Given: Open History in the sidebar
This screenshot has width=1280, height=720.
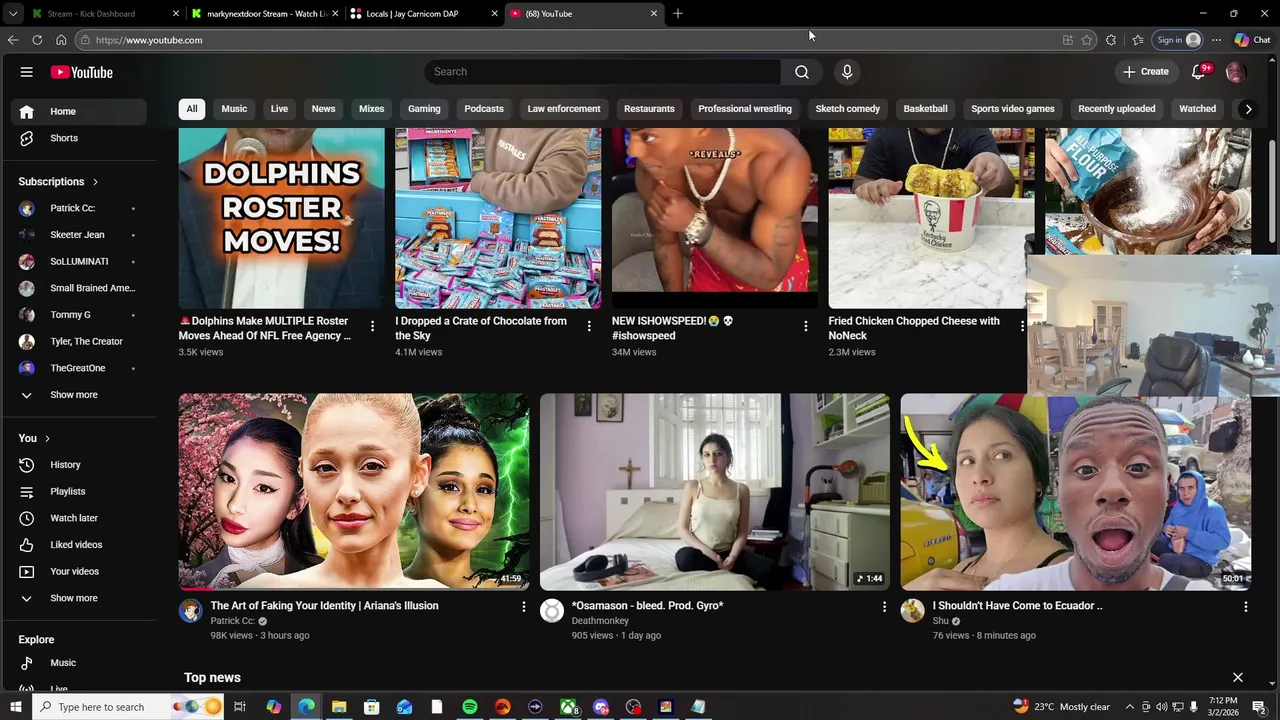Looking at the screenshot, I should pyautogui.click(x=81, y=465).
